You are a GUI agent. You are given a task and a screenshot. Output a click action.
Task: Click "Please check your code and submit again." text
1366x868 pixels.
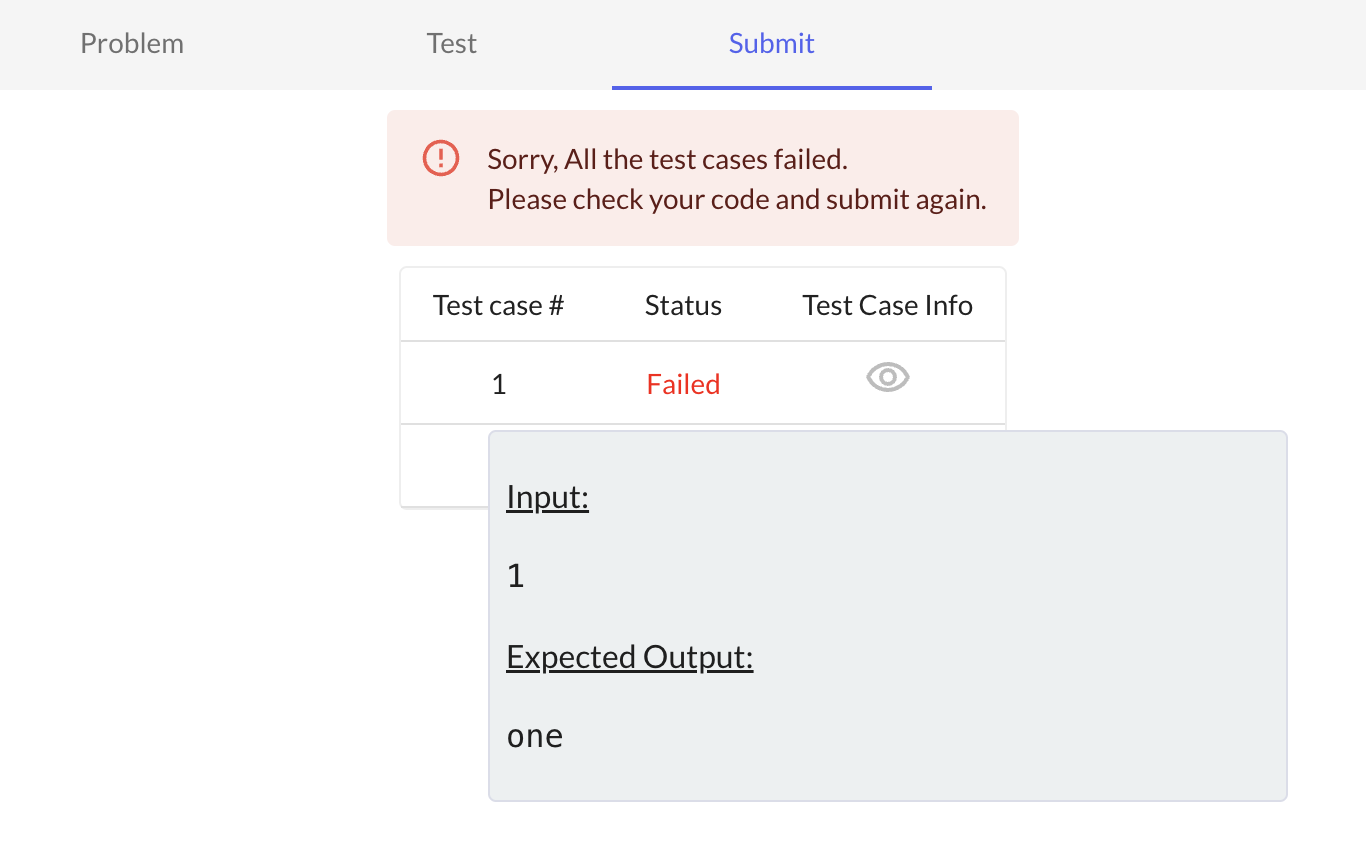click(x=737, y=200)
